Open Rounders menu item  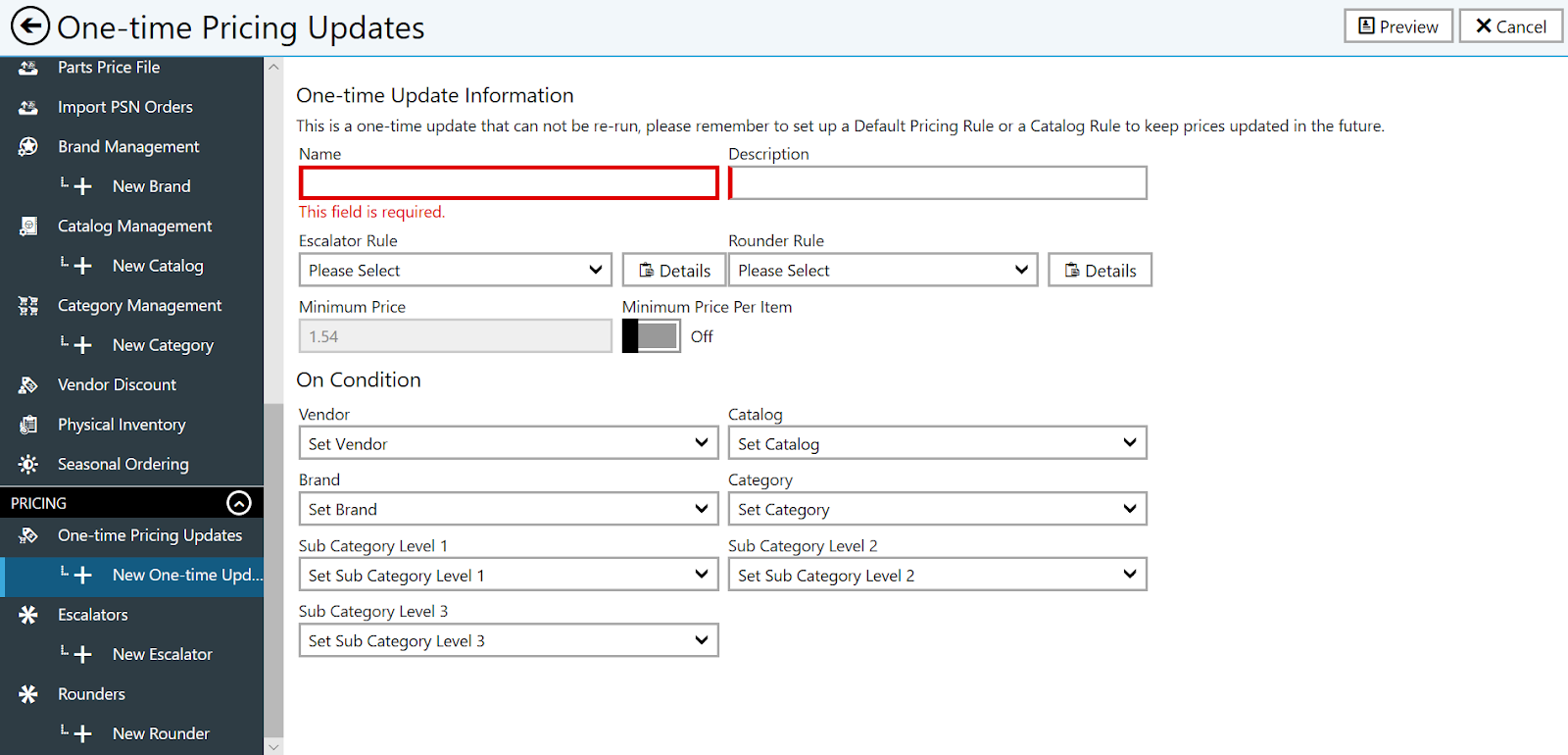tap(92, 694)
